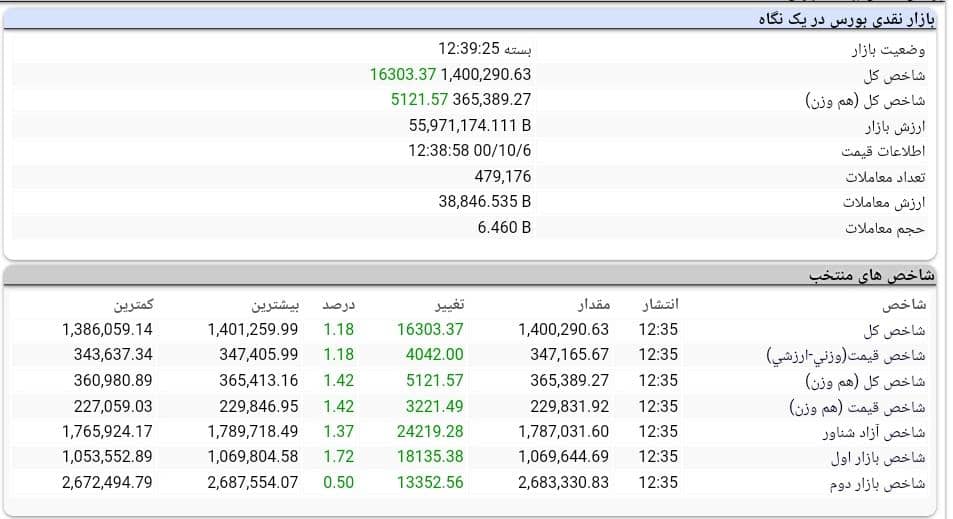Click lowest value 2,672,494.79

coord(107,483)
